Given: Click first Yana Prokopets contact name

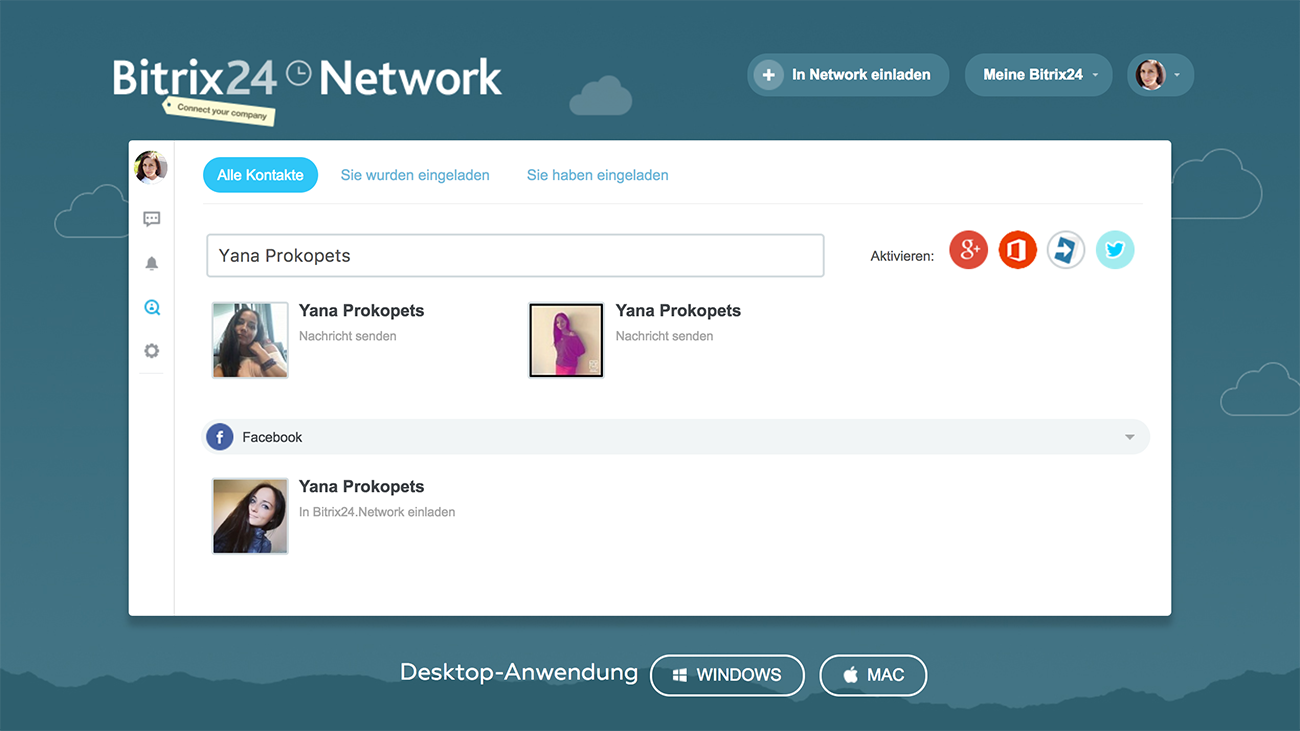Looking at the screenshot, I should tap(362, 311).
